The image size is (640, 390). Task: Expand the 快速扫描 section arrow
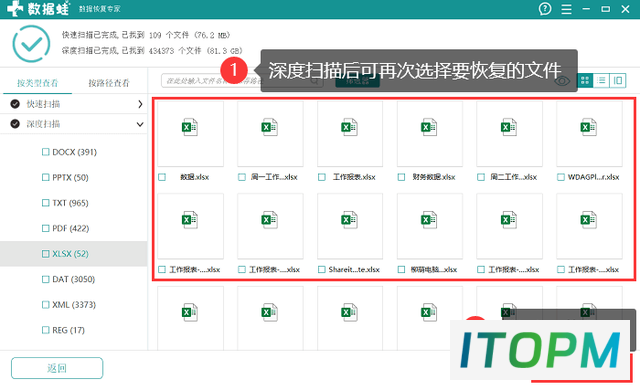(140, 104)
